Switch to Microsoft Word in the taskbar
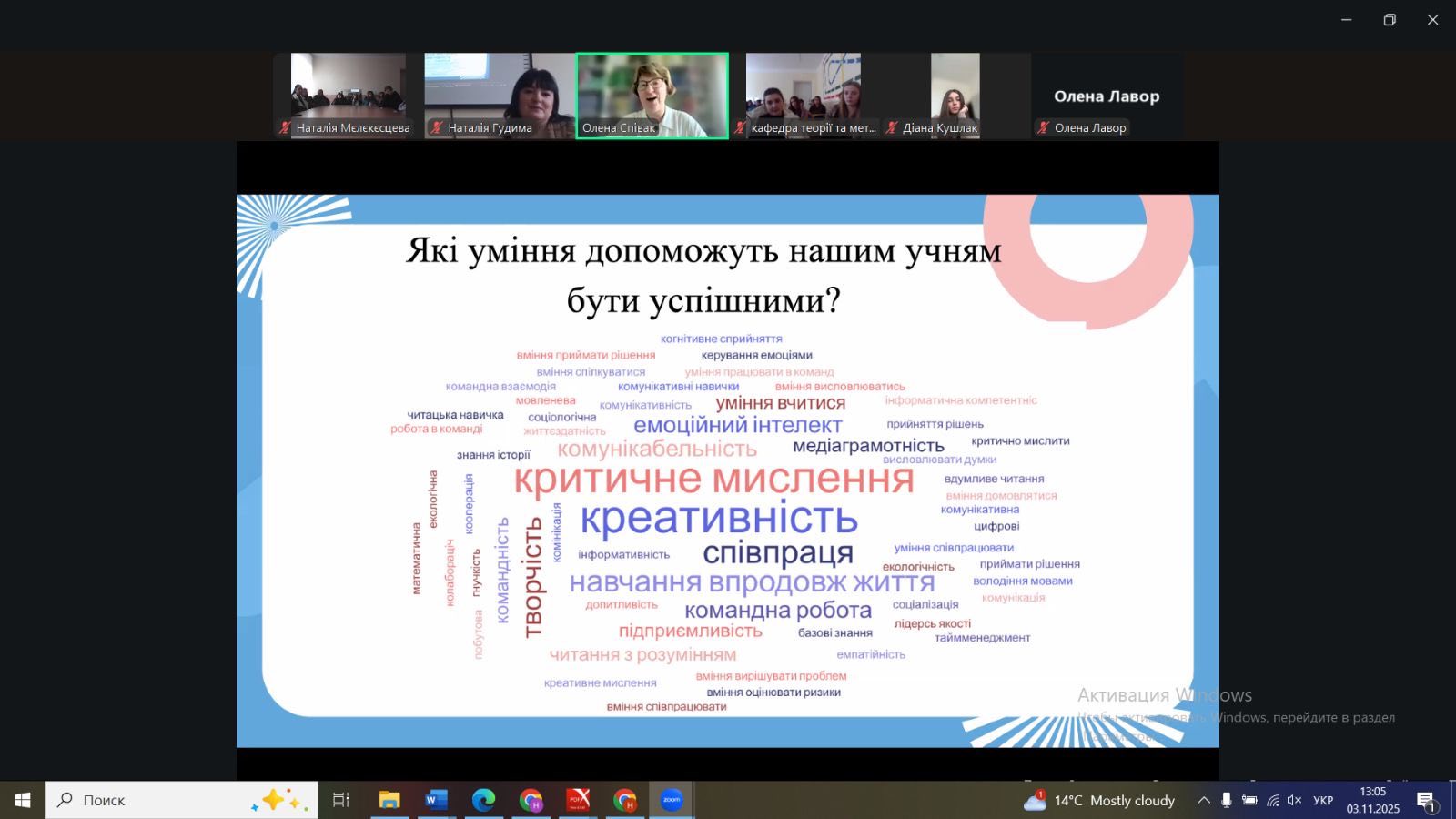The width and height of the screenshot is (1456, 819). pos(436,800)
